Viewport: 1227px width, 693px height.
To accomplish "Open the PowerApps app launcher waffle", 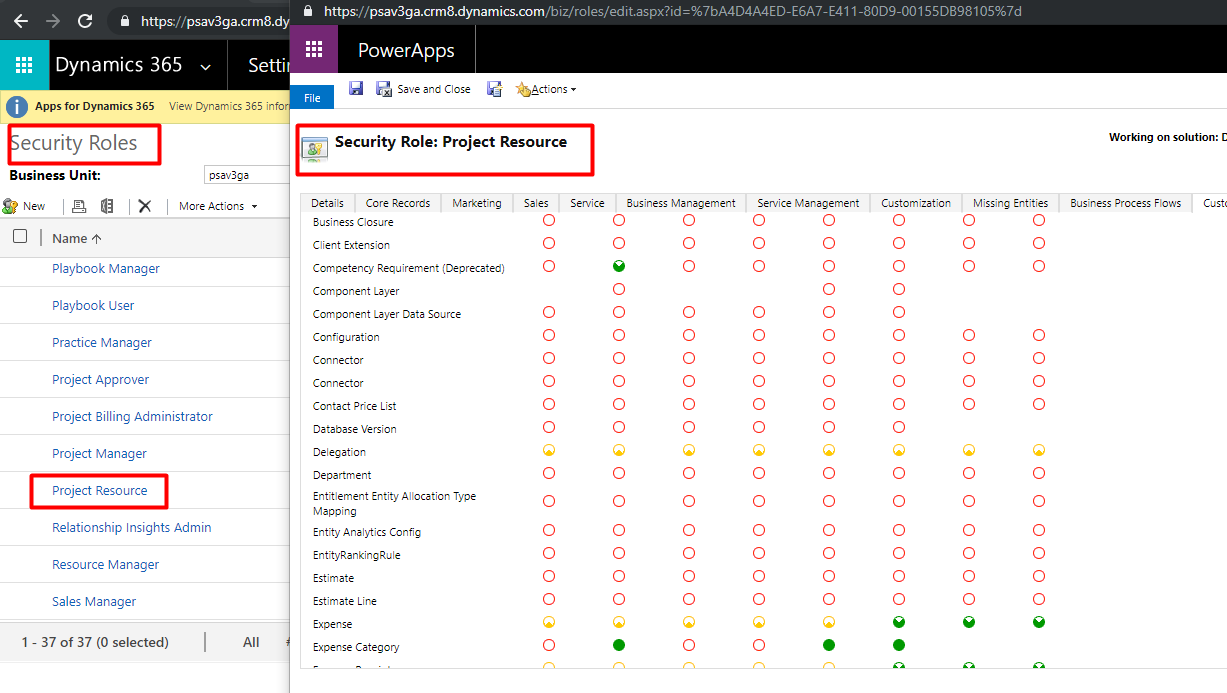I will pyautogui.click(x=314, y=50).
